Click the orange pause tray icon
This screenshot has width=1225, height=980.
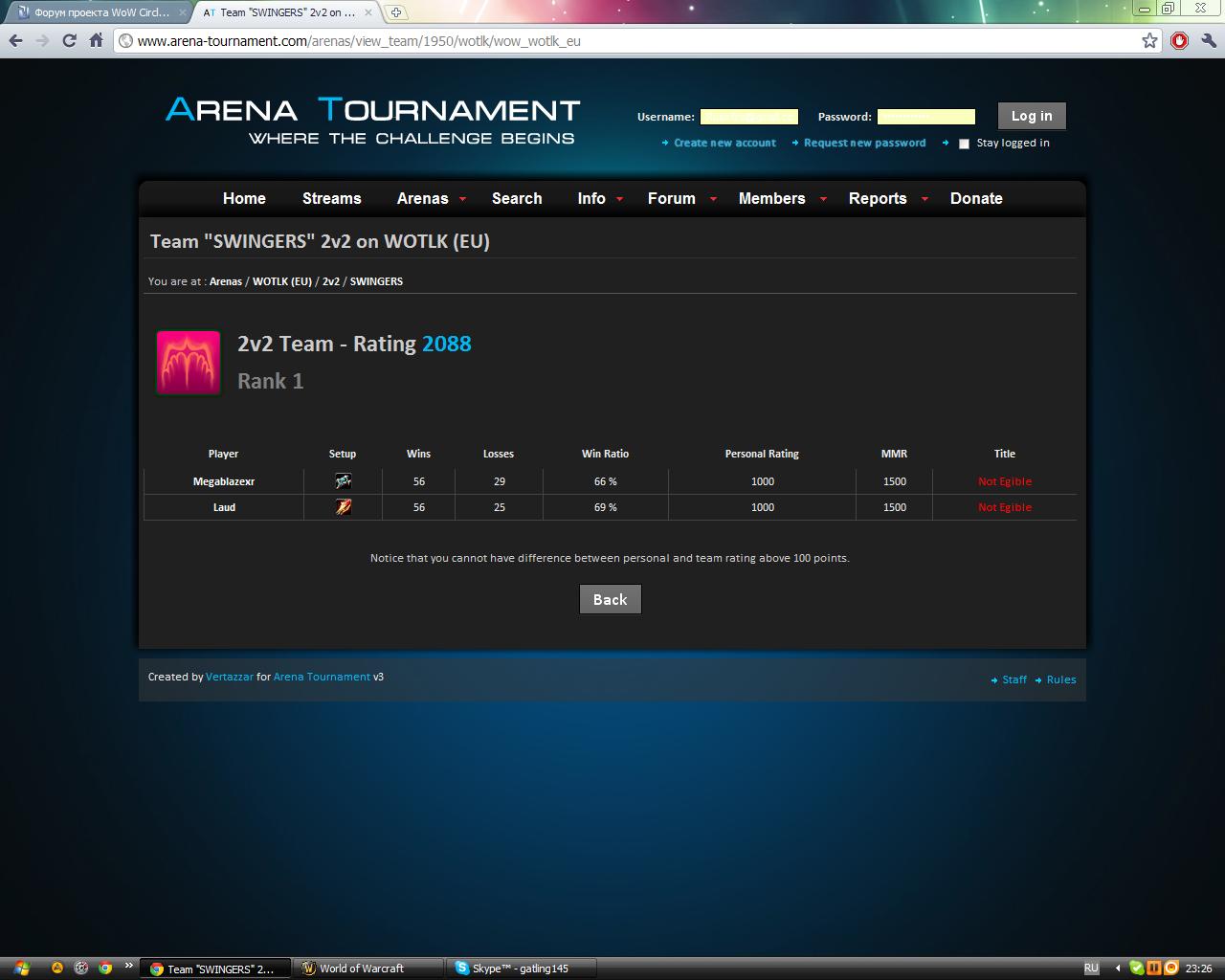pyautogui.click(x=1153, y=969)
